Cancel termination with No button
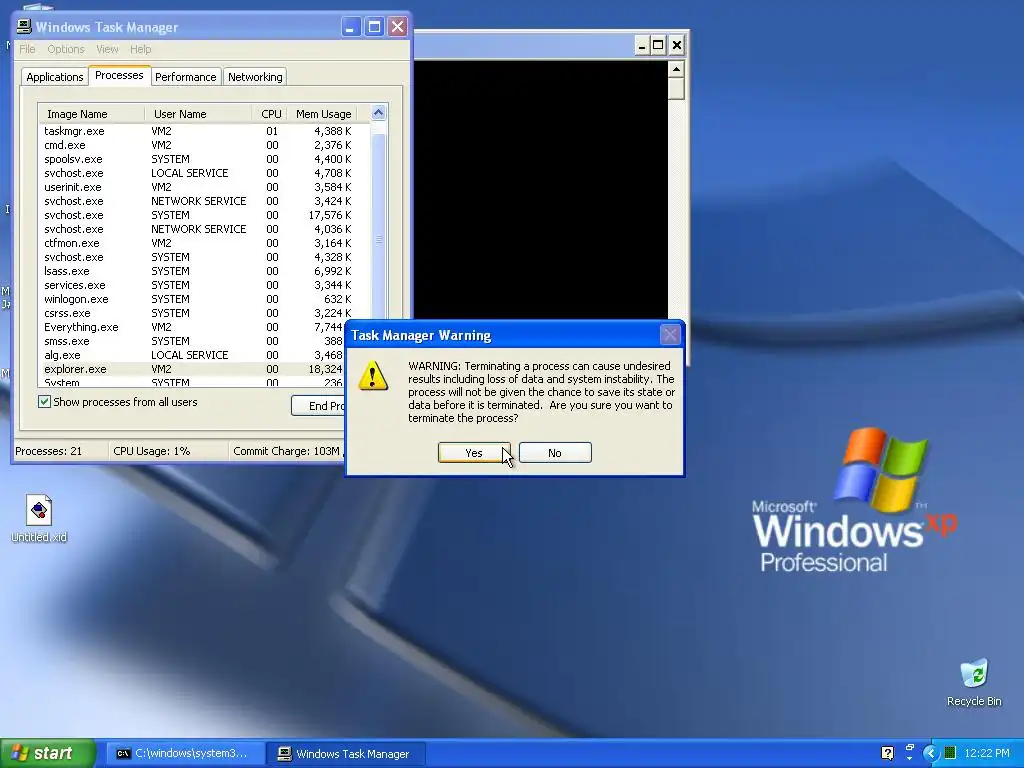Image resolution: width=1024 pixels, height=768 pixels. (555, 453)
